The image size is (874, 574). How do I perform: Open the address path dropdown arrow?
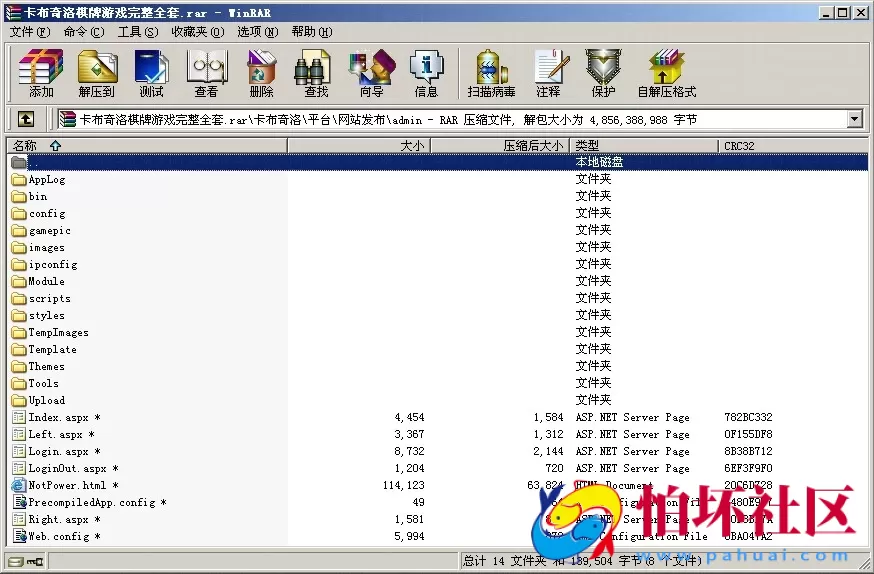pos(854,119)
